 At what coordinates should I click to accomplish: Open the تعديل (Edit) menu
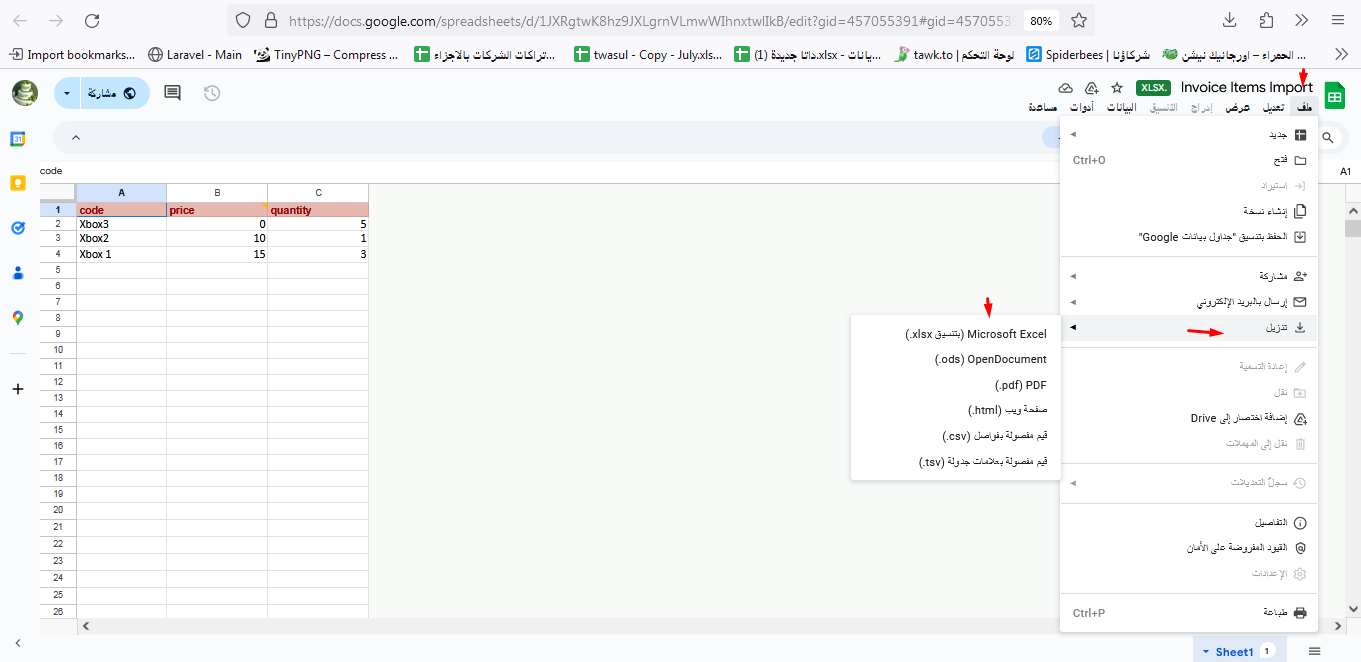click(1273, 107)
